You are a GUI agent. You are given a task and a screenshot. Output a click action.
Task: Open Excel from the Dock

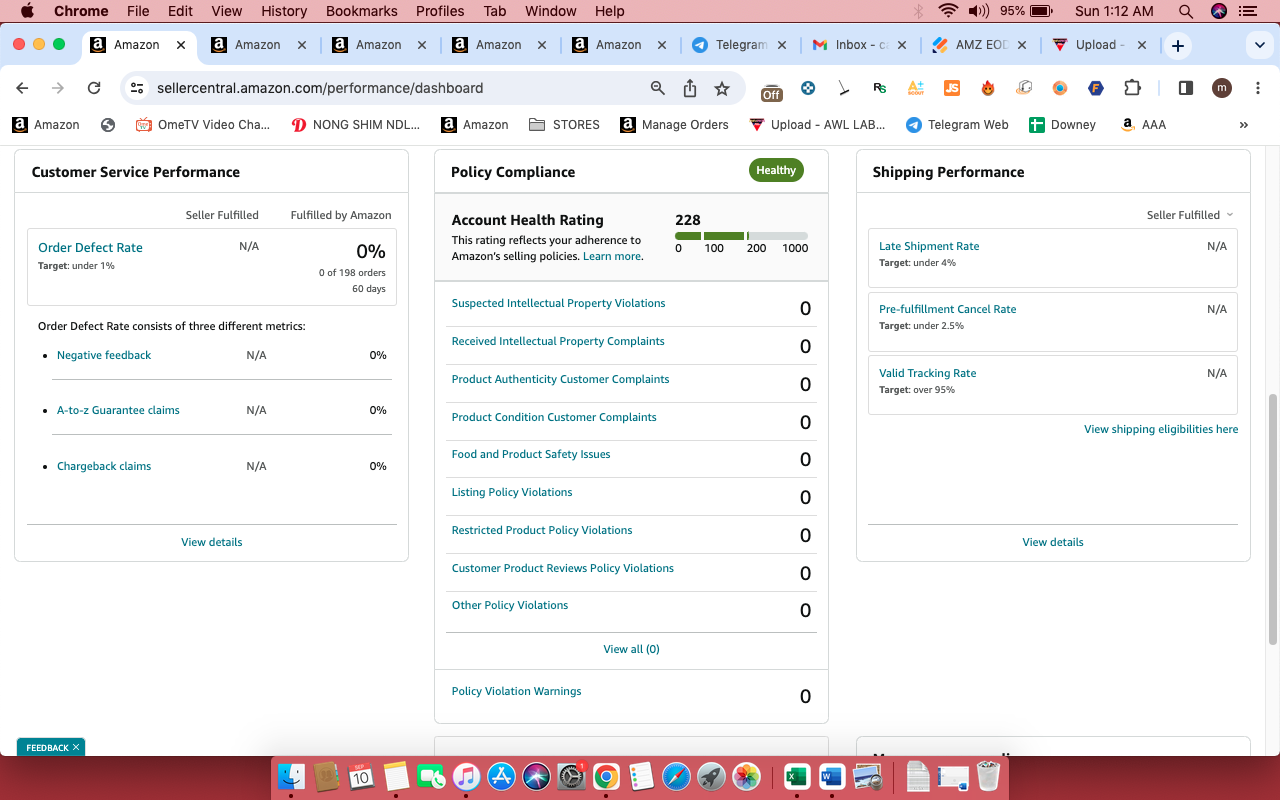(x=796, y=777)
